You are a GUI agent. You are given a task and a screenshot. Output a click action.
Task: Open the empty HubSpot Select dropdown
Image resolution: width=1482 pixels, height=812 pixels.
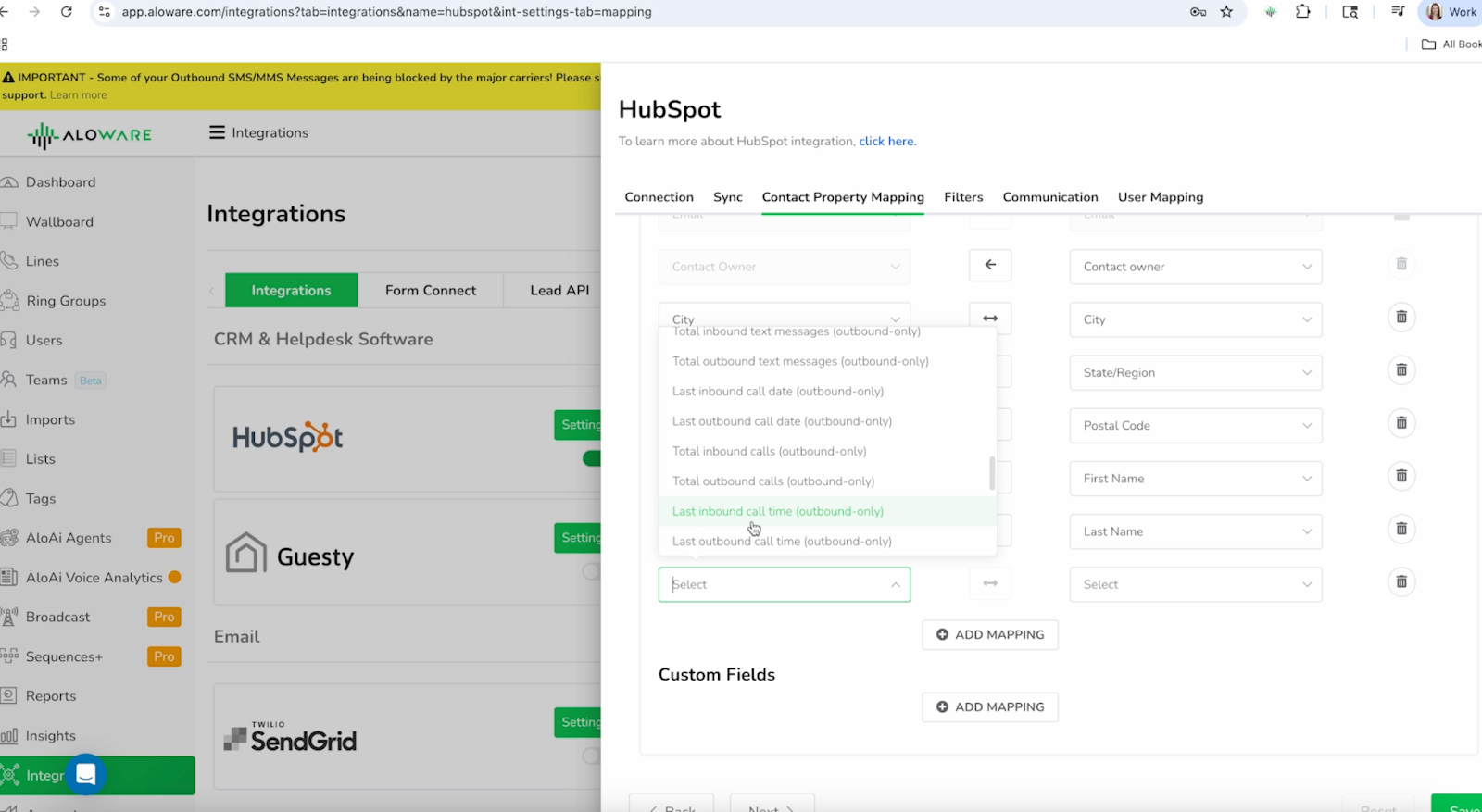point(1196,584)
